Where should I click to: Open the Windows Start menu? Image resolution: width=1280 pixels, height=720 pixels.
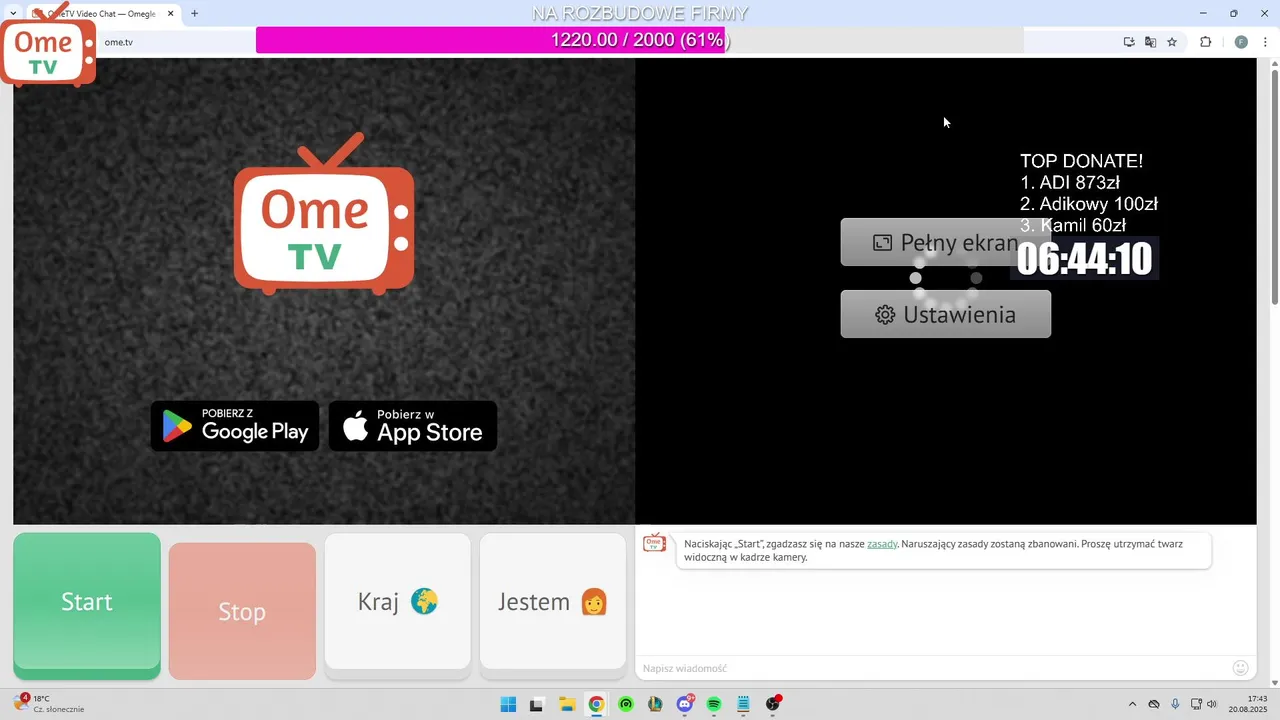click(508, 704)
